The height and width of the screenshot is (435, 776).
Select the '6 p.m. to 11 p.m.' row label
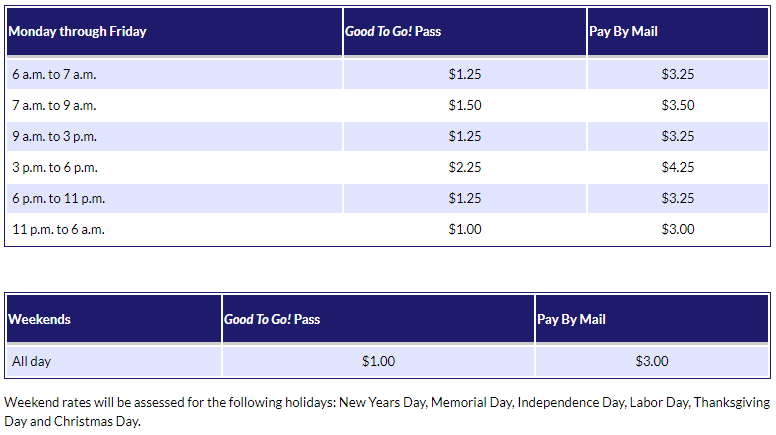pos(58,198)
